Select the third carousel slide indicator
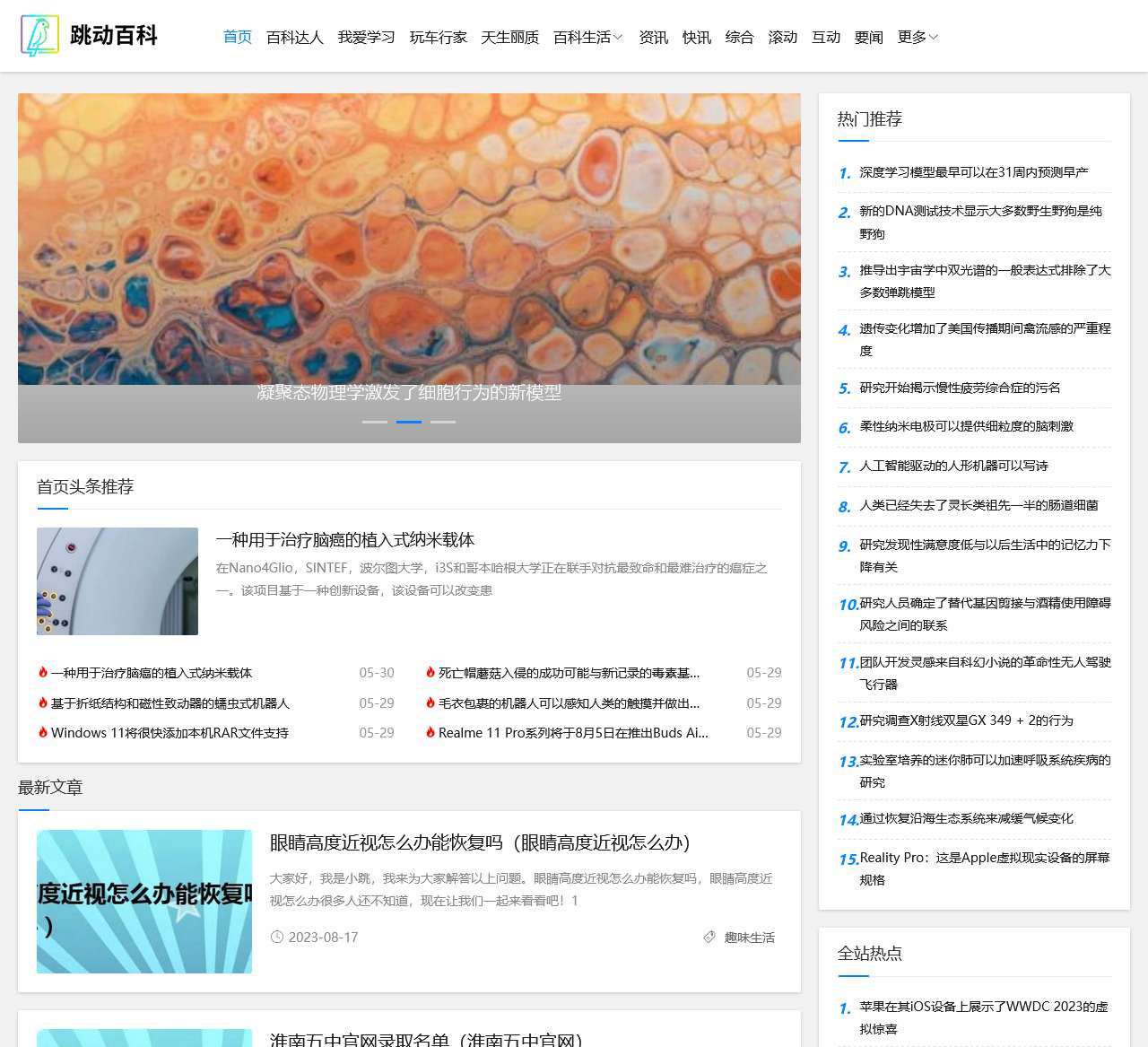 [443, 422]
